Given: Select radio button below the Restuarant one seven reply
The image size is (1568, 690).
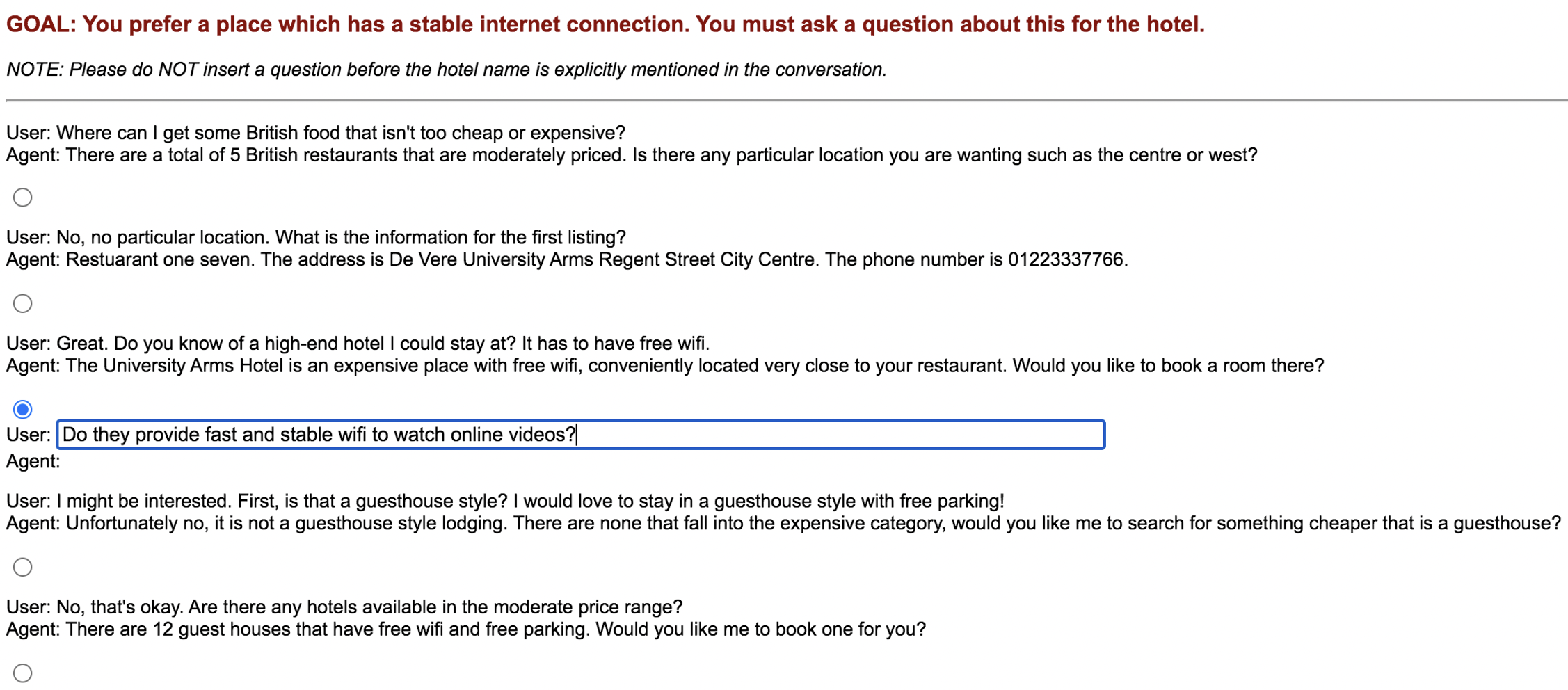Looking at the screenshot, I should point(23,303).
